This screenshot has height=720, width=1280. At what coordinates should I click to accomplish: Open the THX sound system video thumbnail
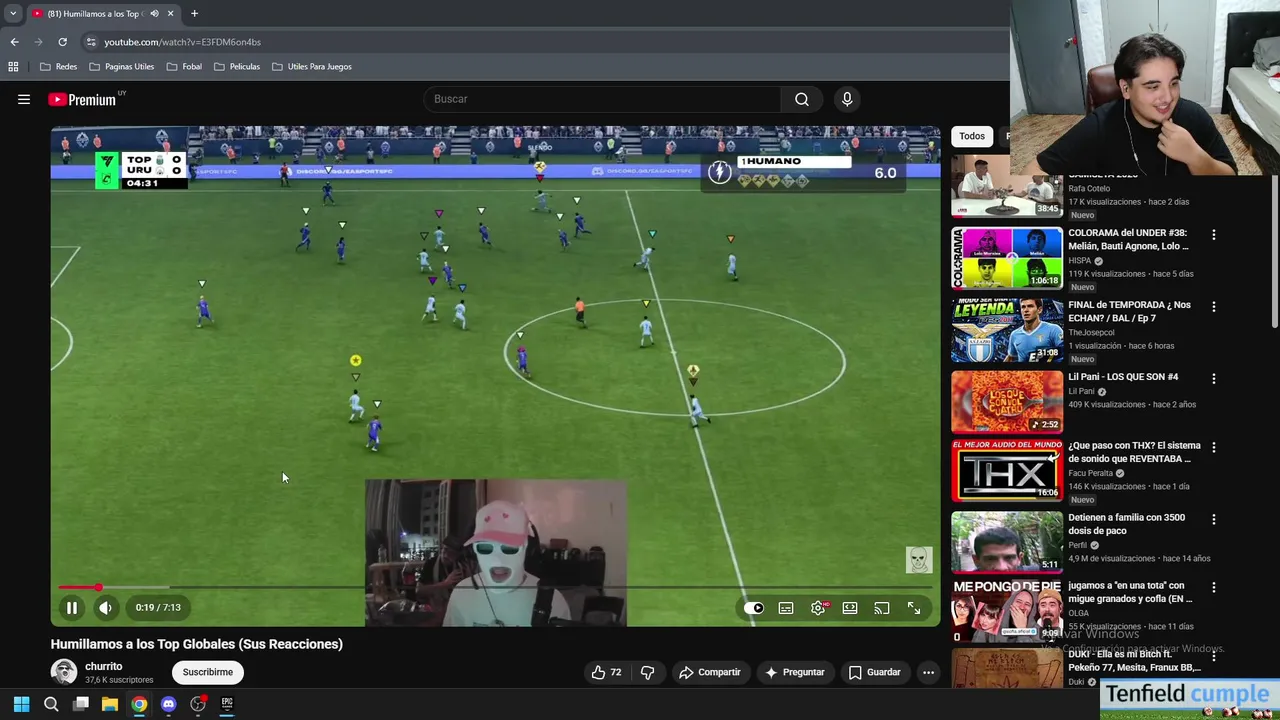tap(1007, 470)
